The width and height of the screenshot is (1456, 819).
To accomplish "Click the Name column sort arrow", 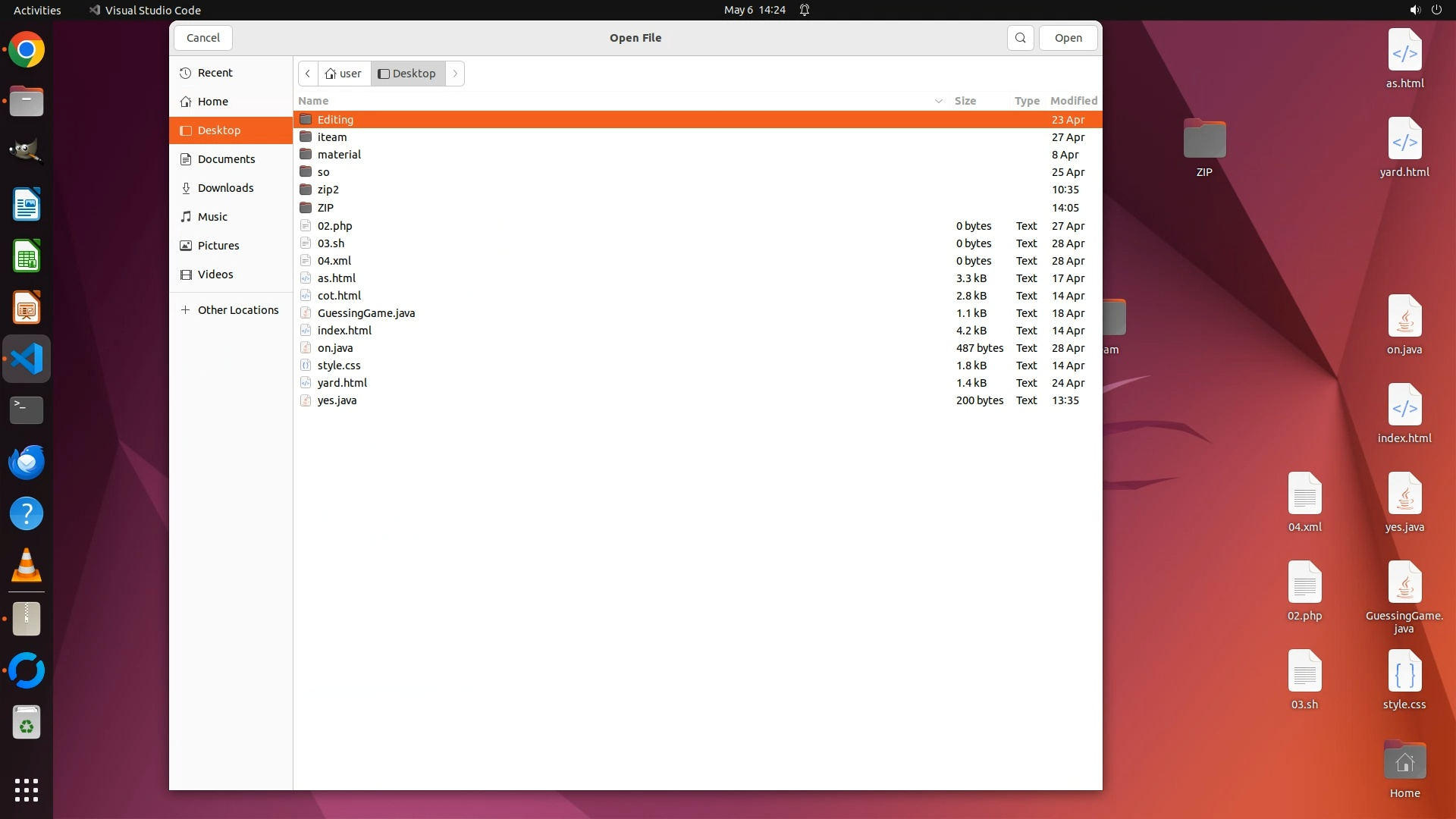I will (938, 101).
